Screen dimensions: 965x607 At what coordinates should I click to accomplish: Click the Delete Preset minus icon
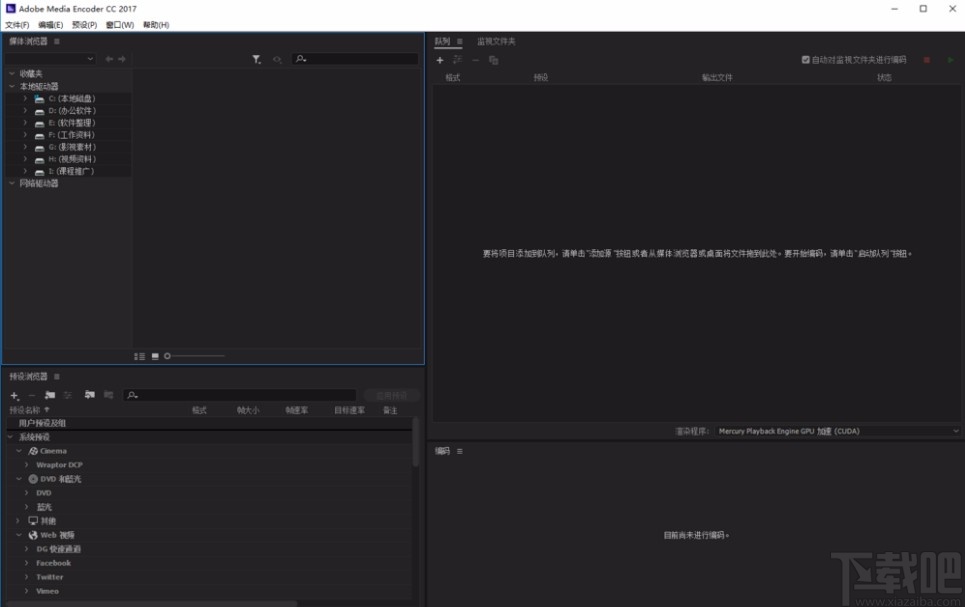coord(32,395)
